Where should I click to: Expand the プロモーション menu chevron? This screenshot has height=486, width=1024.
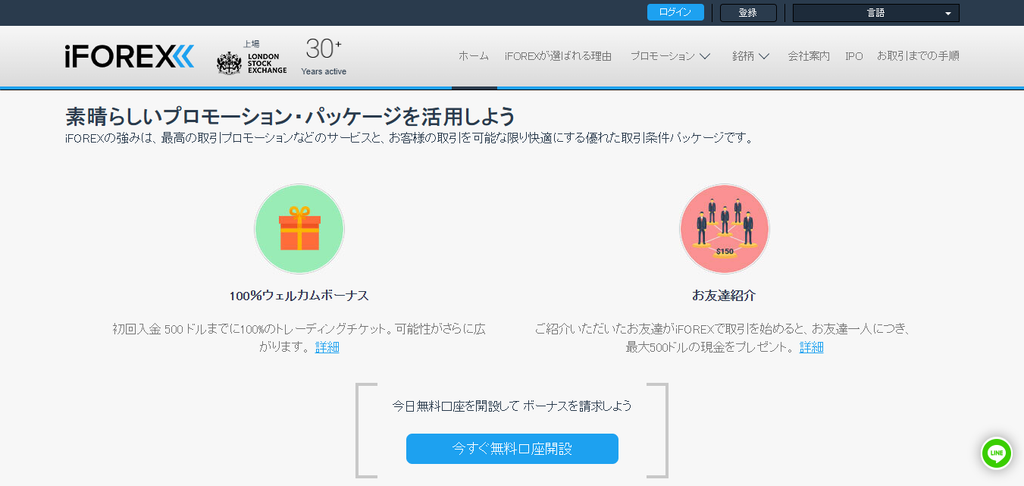click(705, 56)
